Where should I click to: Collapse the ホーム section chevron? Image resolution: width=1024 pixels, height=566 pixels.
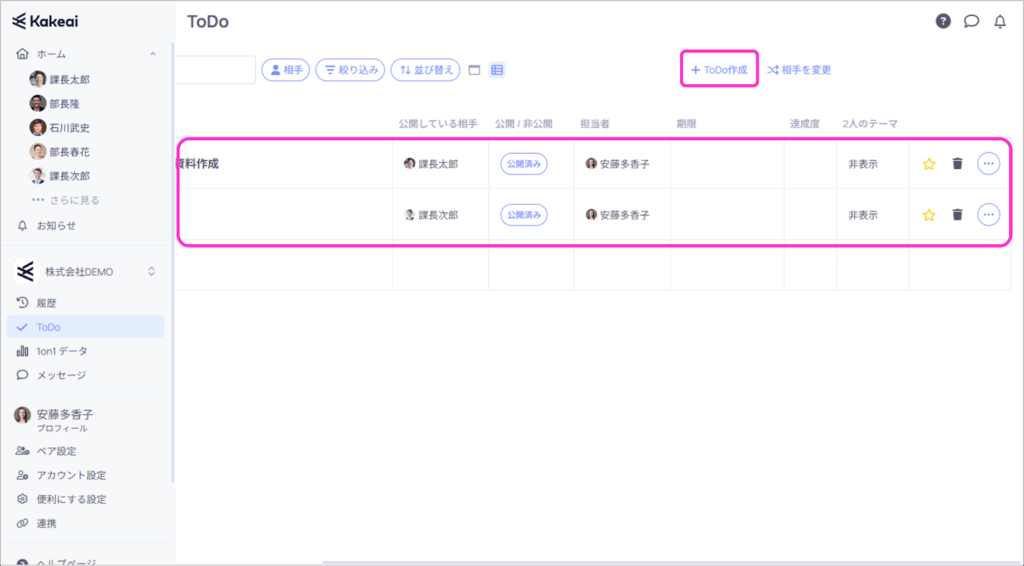click(x=152, y=54)
